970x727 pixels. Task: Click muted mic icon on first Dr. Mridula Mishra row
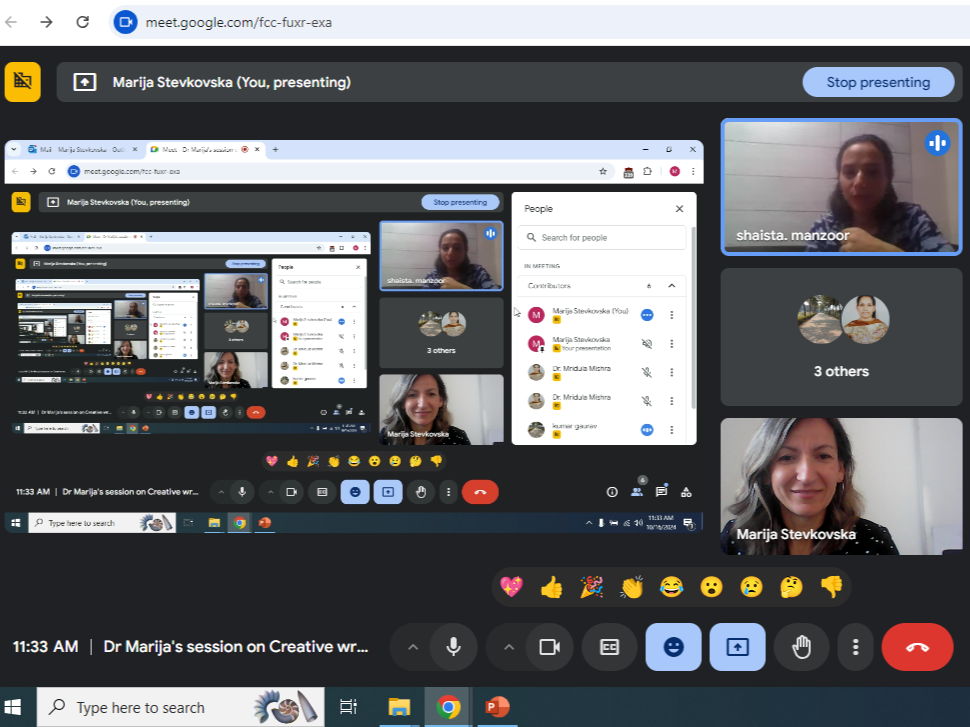(646, 372)
